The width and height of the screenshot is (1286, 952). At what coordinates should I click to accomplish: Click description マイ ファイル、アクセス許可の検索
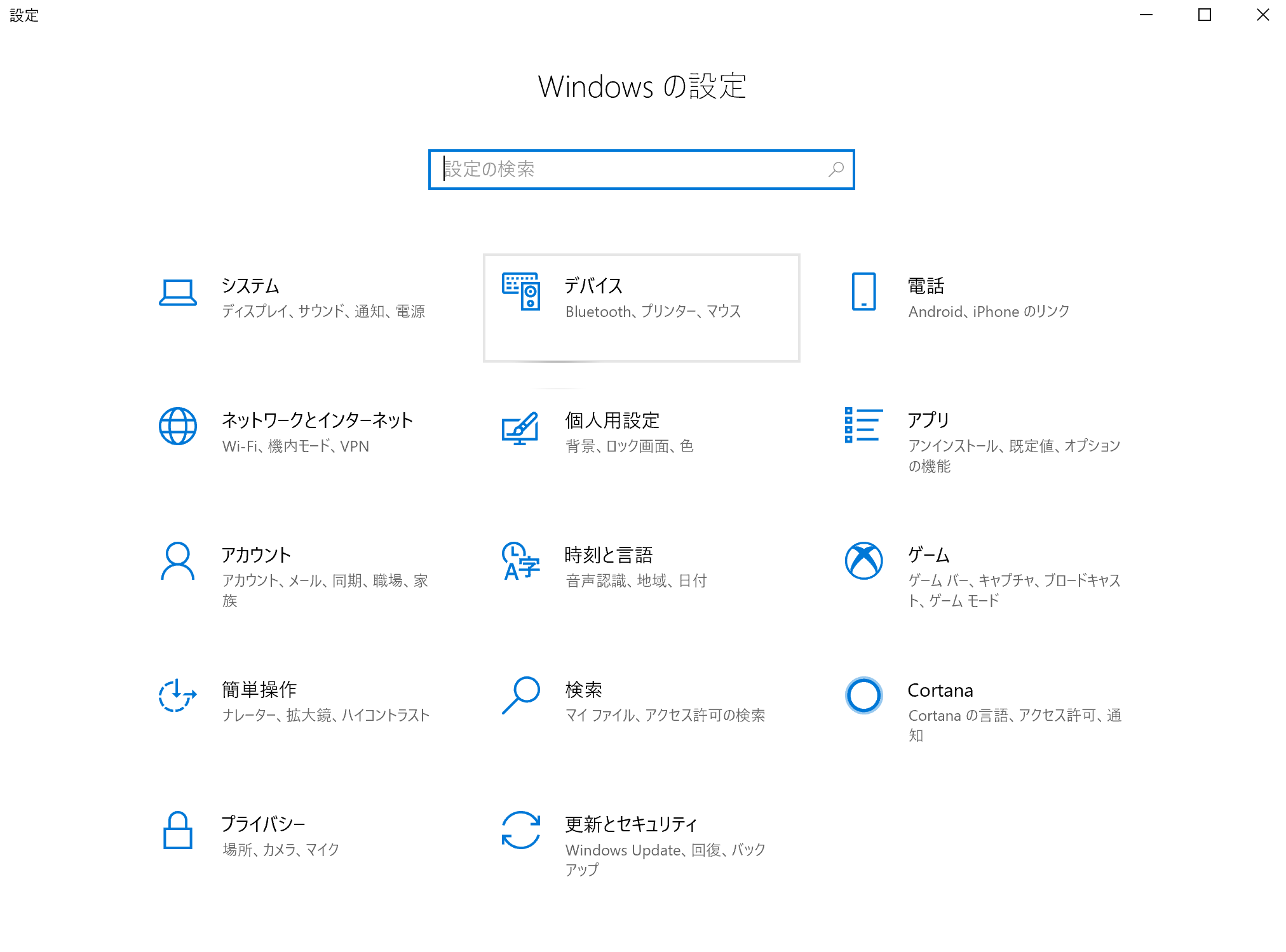665,715
